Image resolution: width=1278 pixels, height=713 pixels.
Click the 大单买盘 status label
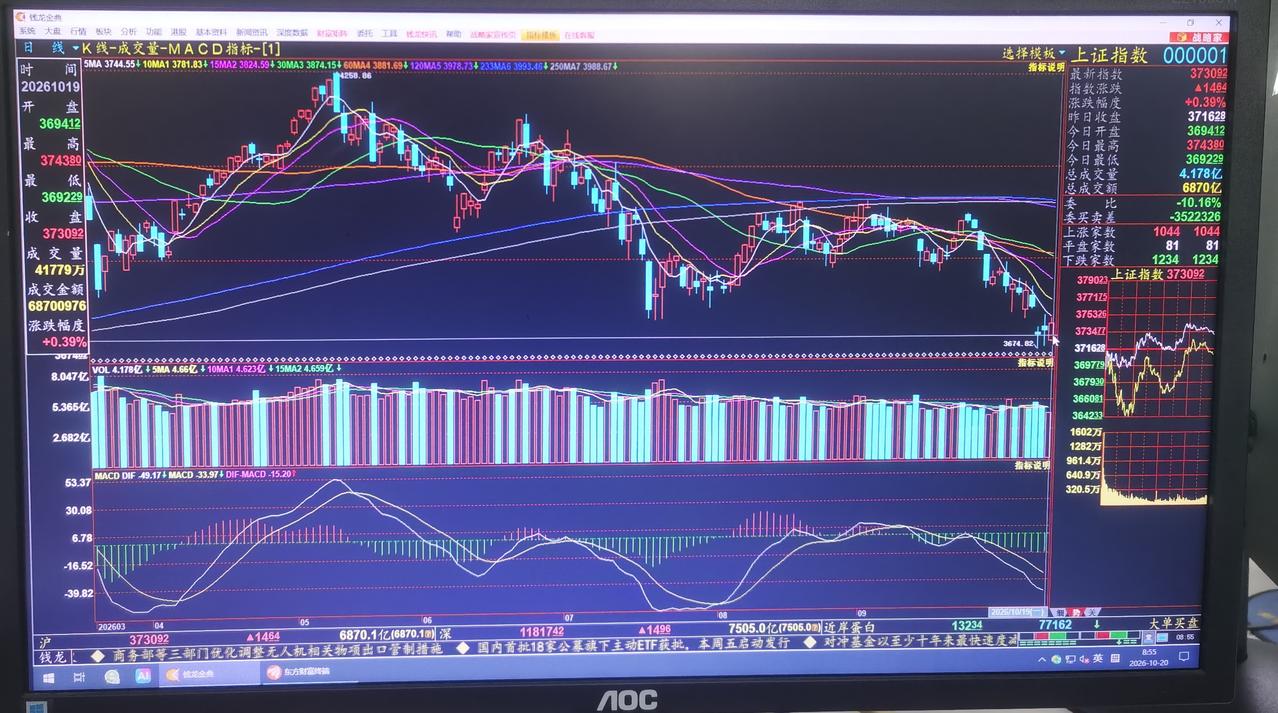1172,623
